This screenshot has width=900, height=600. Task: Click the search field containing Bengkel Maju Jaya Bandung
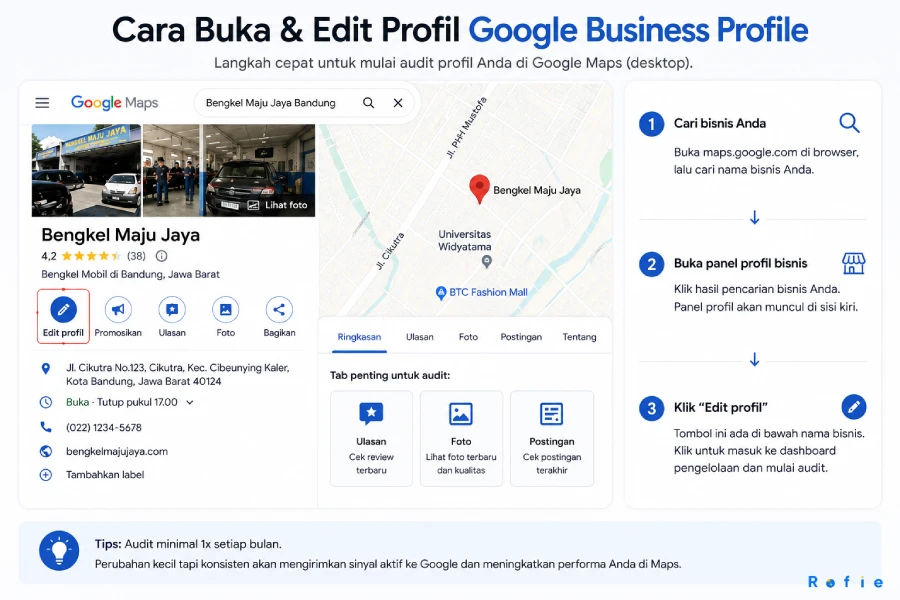tap(304, 103)
